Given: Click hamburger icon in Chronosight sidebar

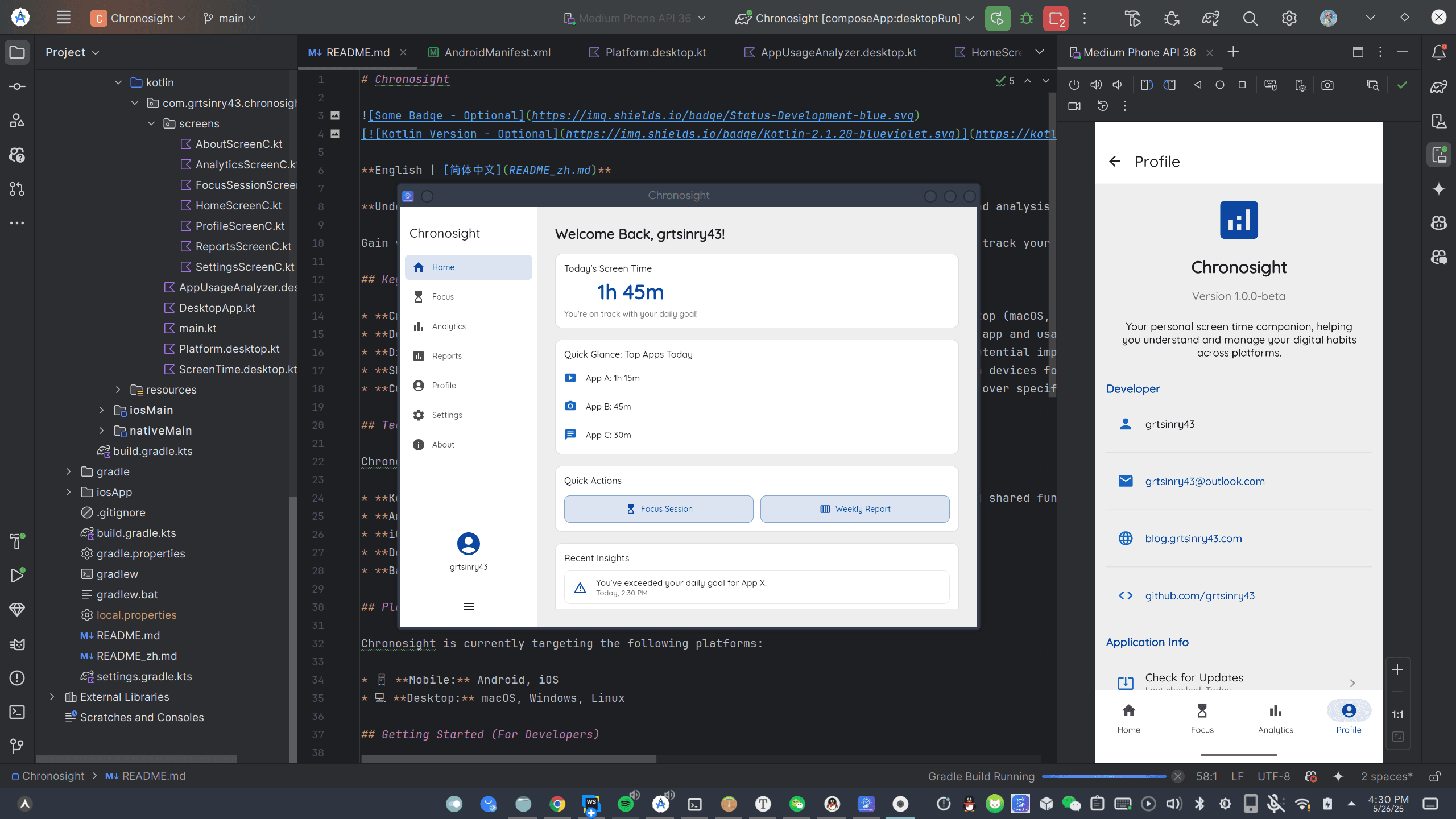Looking at the screenshot, I should pos(469,606).
